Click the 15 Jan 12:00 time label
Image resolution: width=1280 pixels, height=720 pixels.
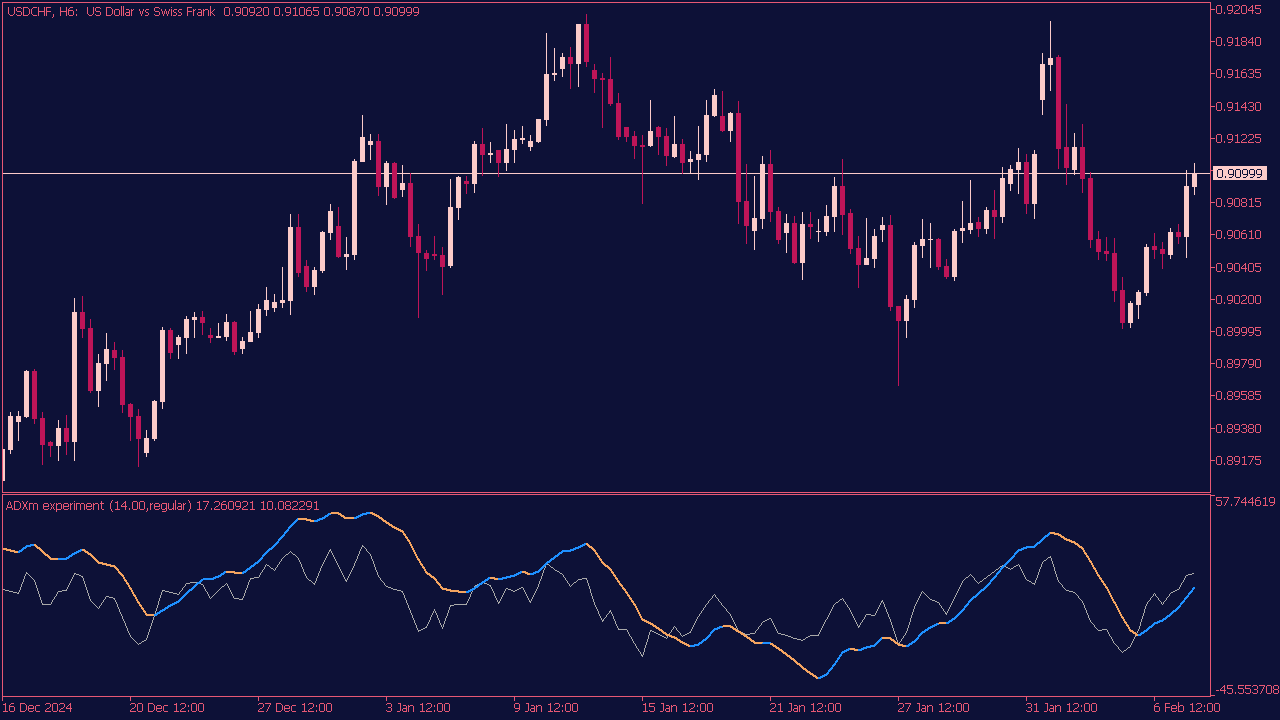[x=677, y=707]
